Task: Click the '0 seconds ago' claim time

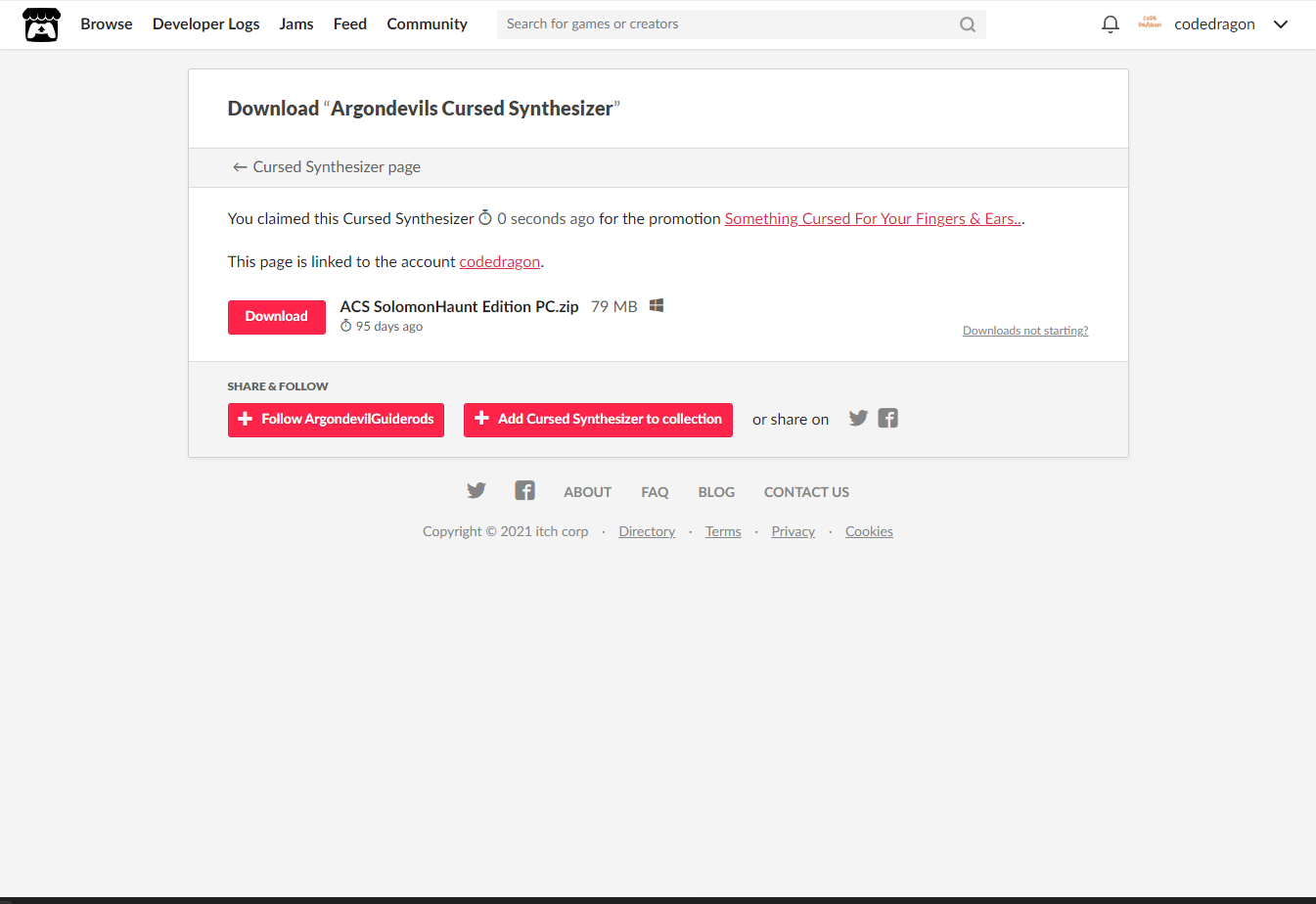Action: coord(546,219)
